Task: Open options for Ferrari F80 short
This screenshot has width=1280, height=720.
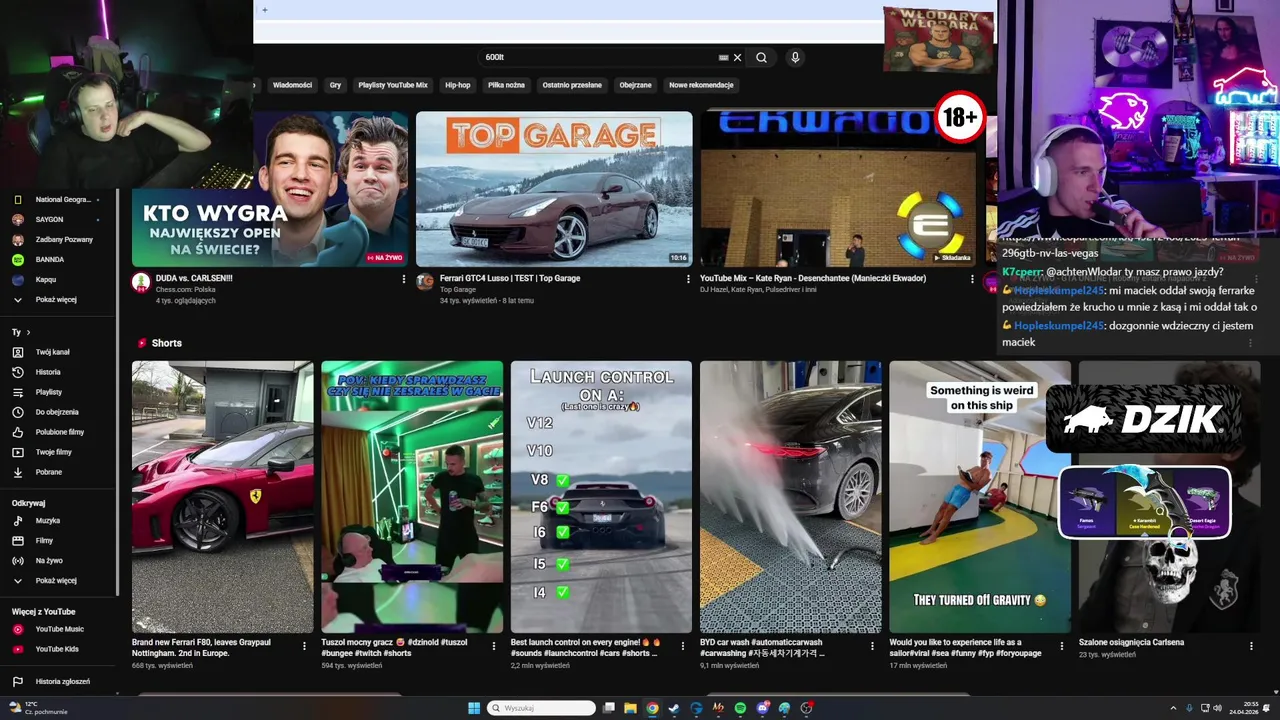Action: [304, 646]
